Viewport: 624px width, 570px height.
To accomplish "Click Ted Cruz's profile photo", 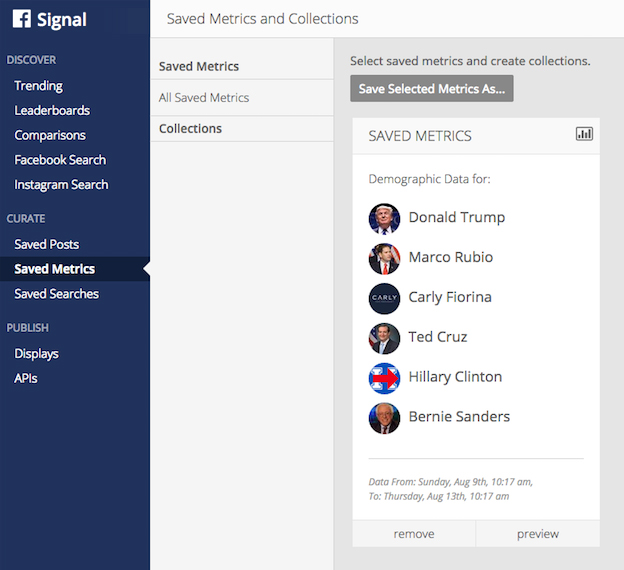I will (384, 338).
